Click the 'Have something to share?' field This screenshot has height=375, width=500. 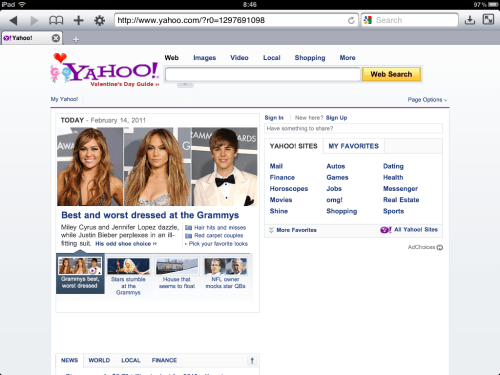(x=353, y=128)
